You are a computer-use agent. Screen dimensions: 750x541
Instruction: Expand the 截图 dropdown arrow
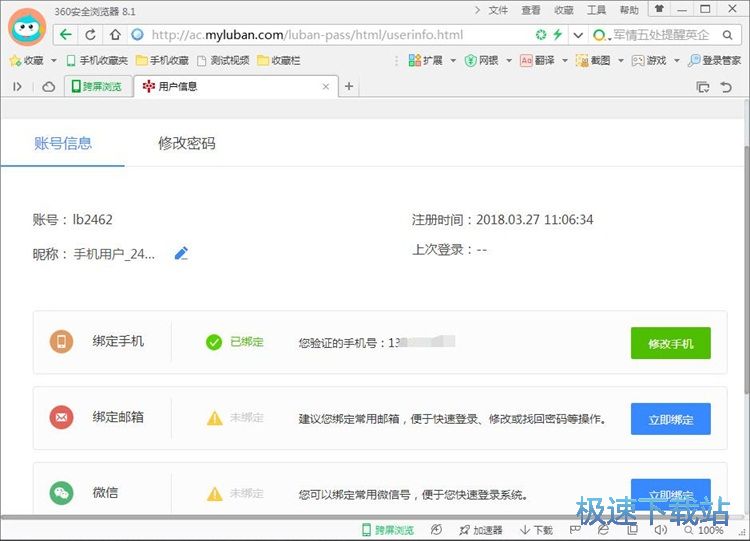click(621, 61)
